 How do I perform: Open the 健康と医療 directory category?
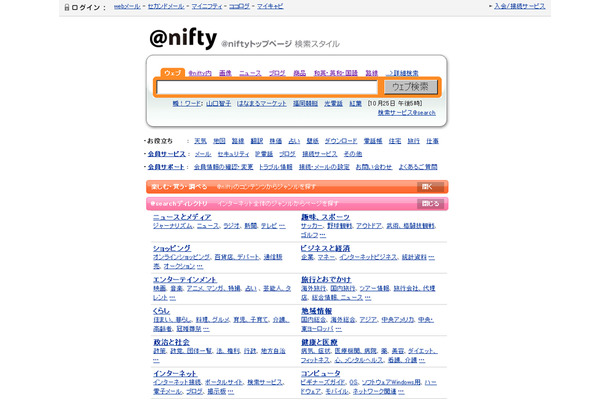pyautogui.click(x=319, y=342)
